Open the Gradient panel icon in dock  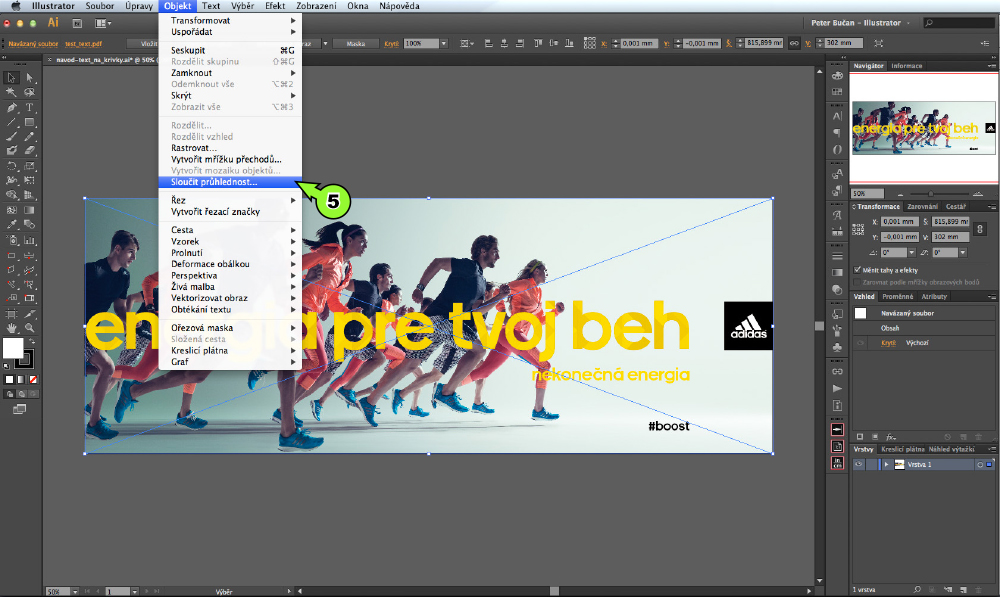[x=837, y=272]
